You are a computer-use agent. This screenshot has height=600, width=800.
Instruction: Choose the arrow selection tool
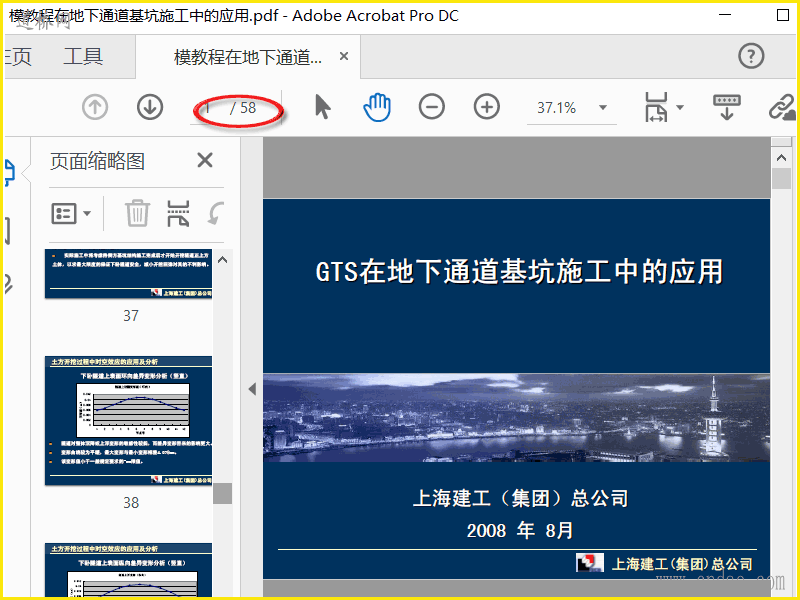point(322,108)
